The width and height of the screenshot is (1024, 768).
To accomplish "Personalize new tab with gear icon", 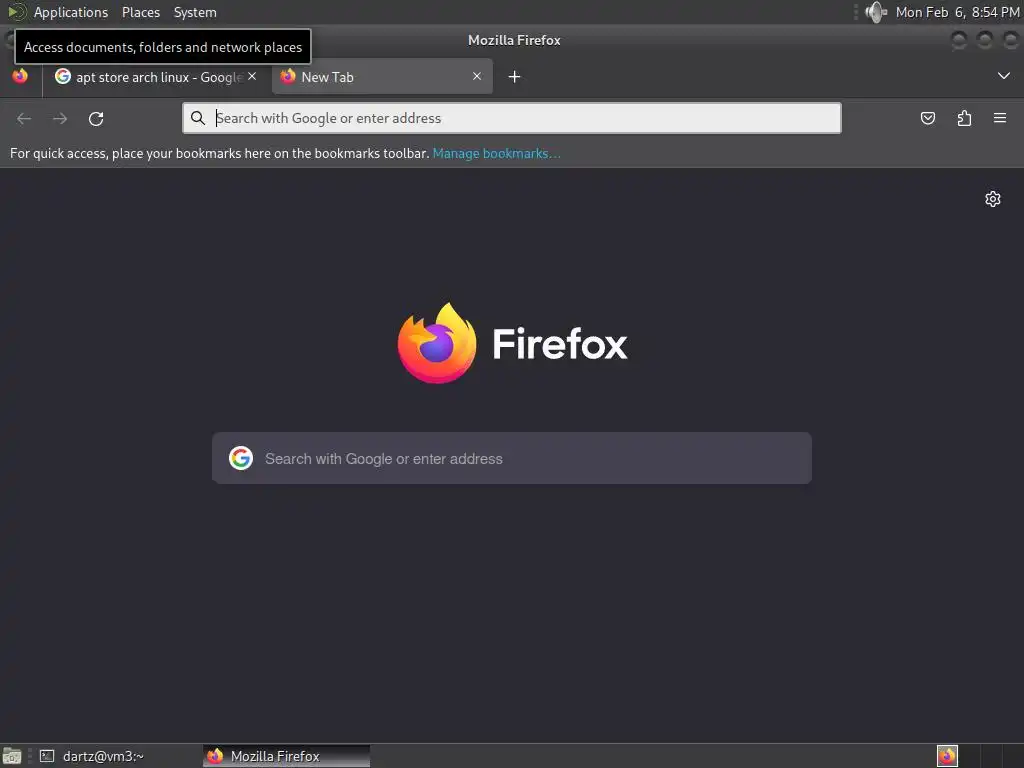I will pyautogui.click(x=993, y=199).
